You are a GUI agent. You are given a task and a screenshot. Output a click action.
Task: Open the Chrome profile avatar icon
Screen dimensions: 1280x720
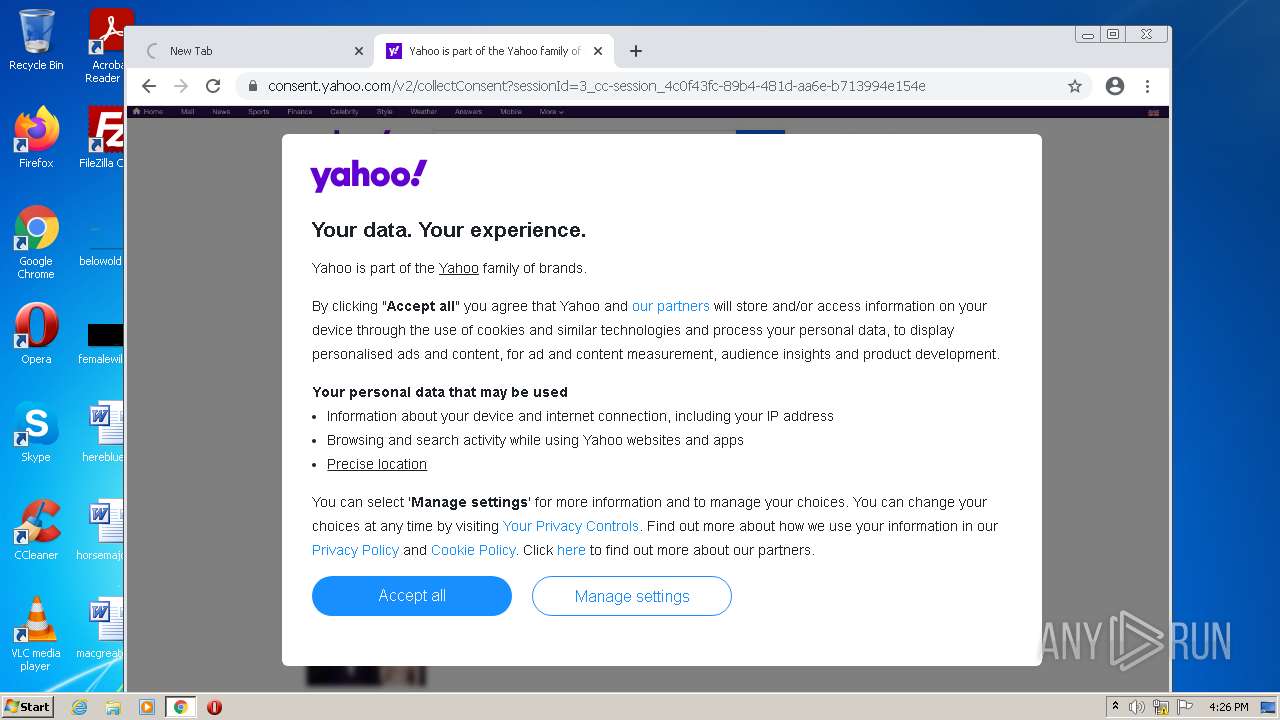[x=1115, y=86]
